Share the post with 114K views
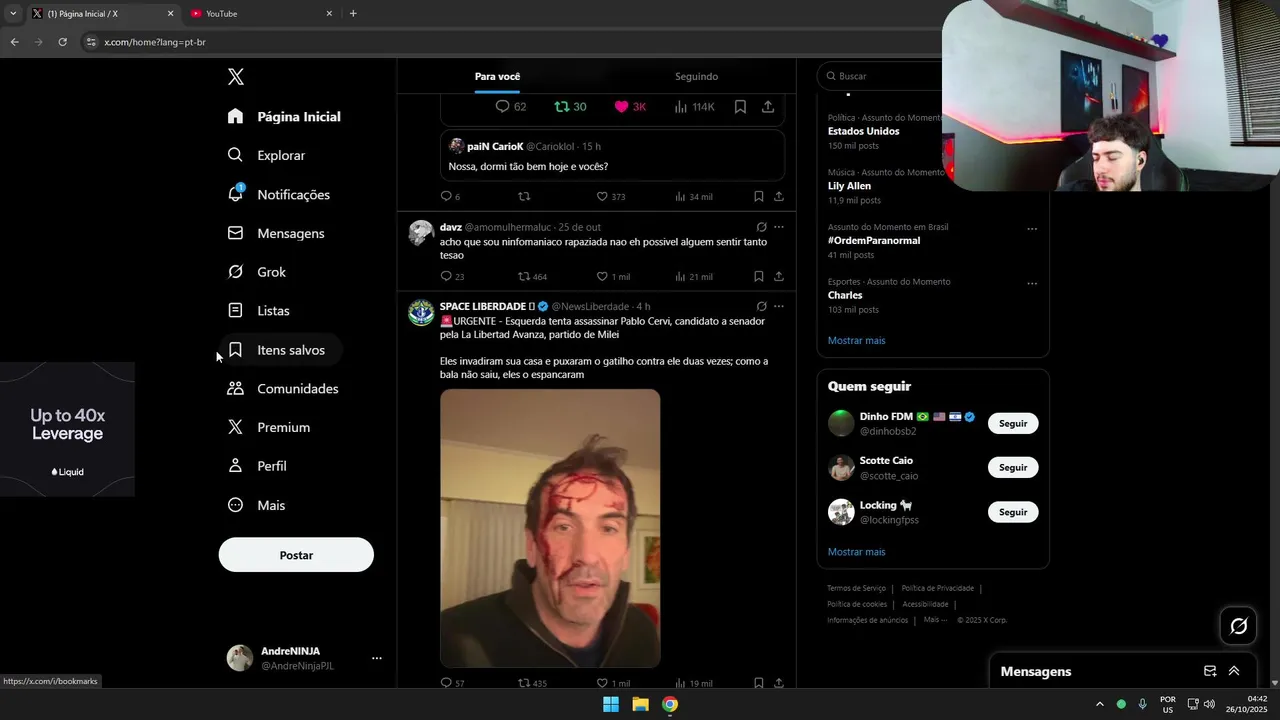 click(768, 106)
